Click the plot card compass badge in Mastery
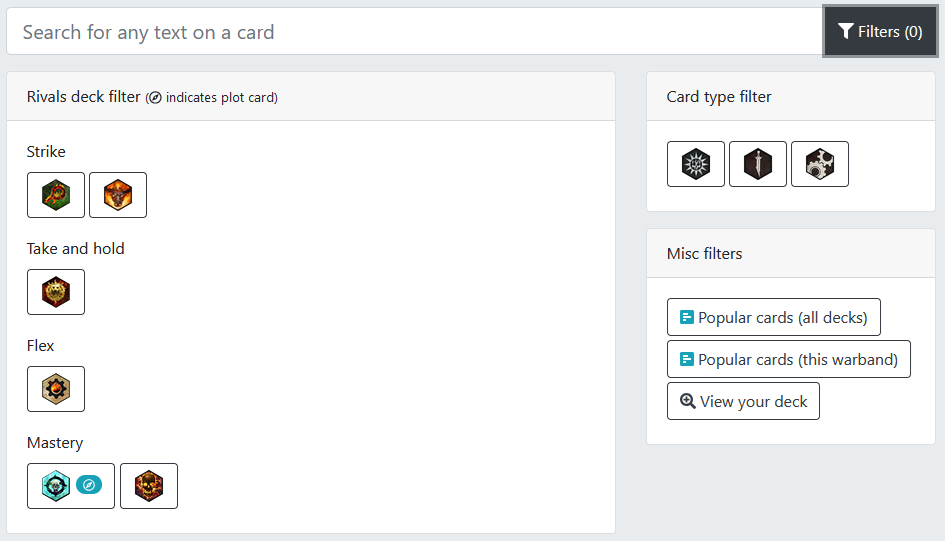The image size is (945, 541). coord(89,486)
